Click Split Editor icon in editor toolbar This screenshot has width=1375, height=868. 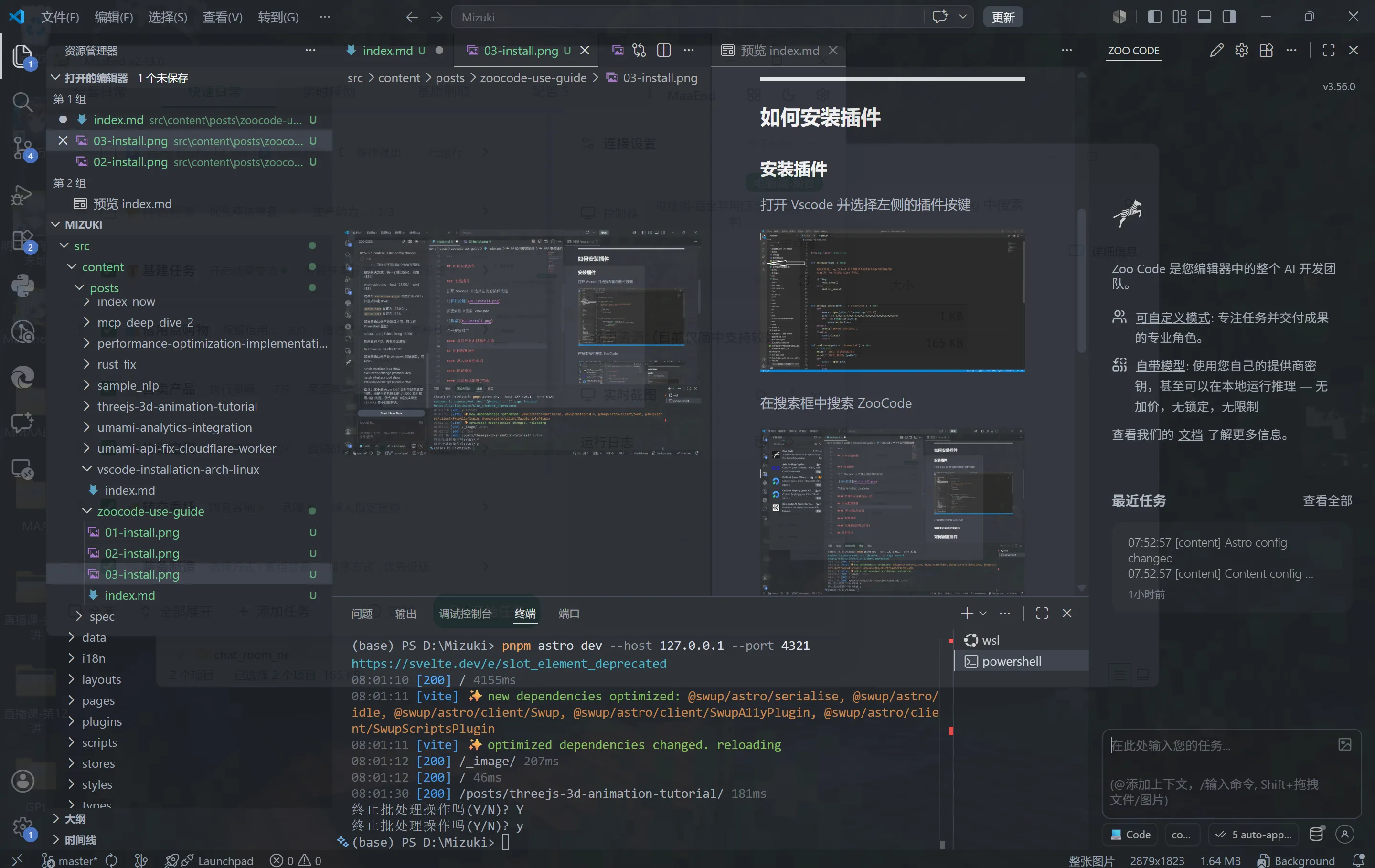663,50
